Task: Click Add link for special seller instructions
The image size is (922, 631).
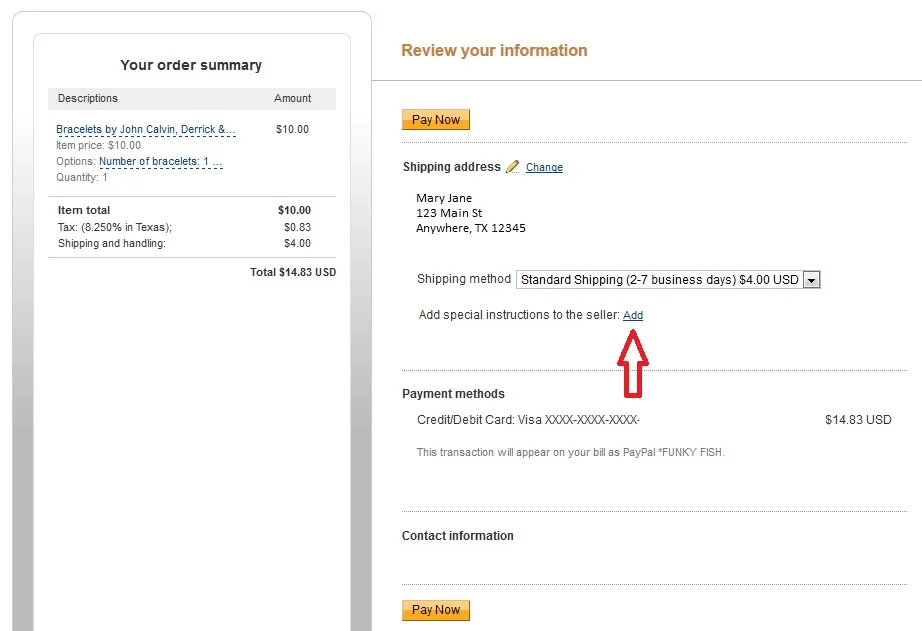Action: click(x=633, y=315)
